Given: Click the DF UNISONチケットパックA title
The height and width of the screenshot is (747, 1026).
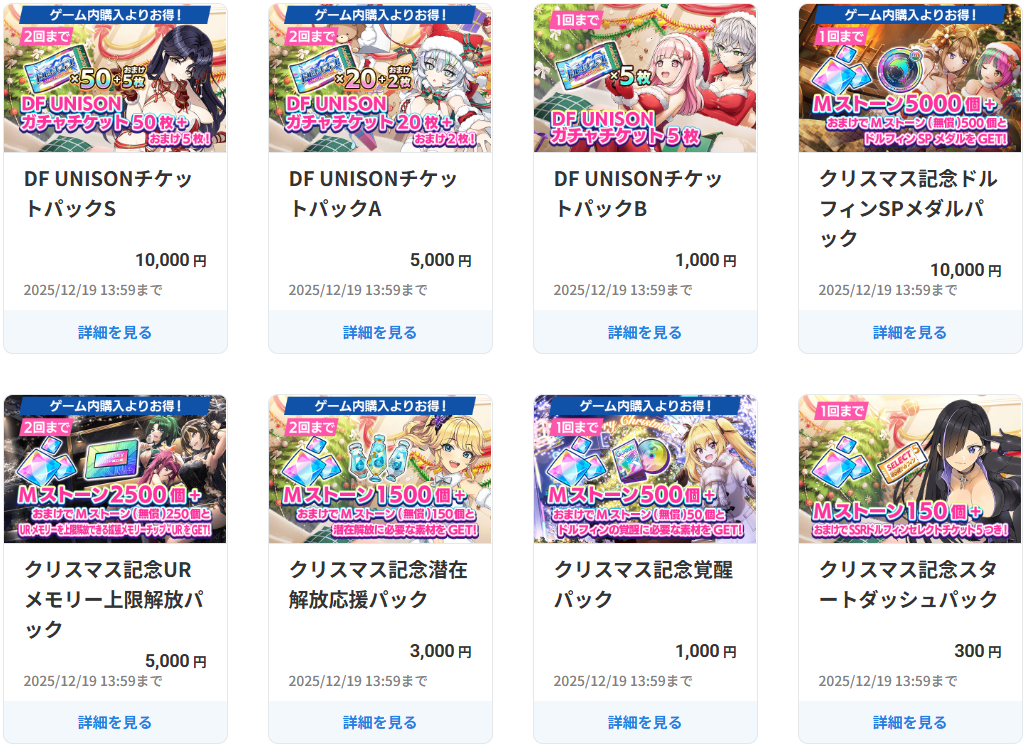Looking at the screenshot, I should [x=373, y=193].
